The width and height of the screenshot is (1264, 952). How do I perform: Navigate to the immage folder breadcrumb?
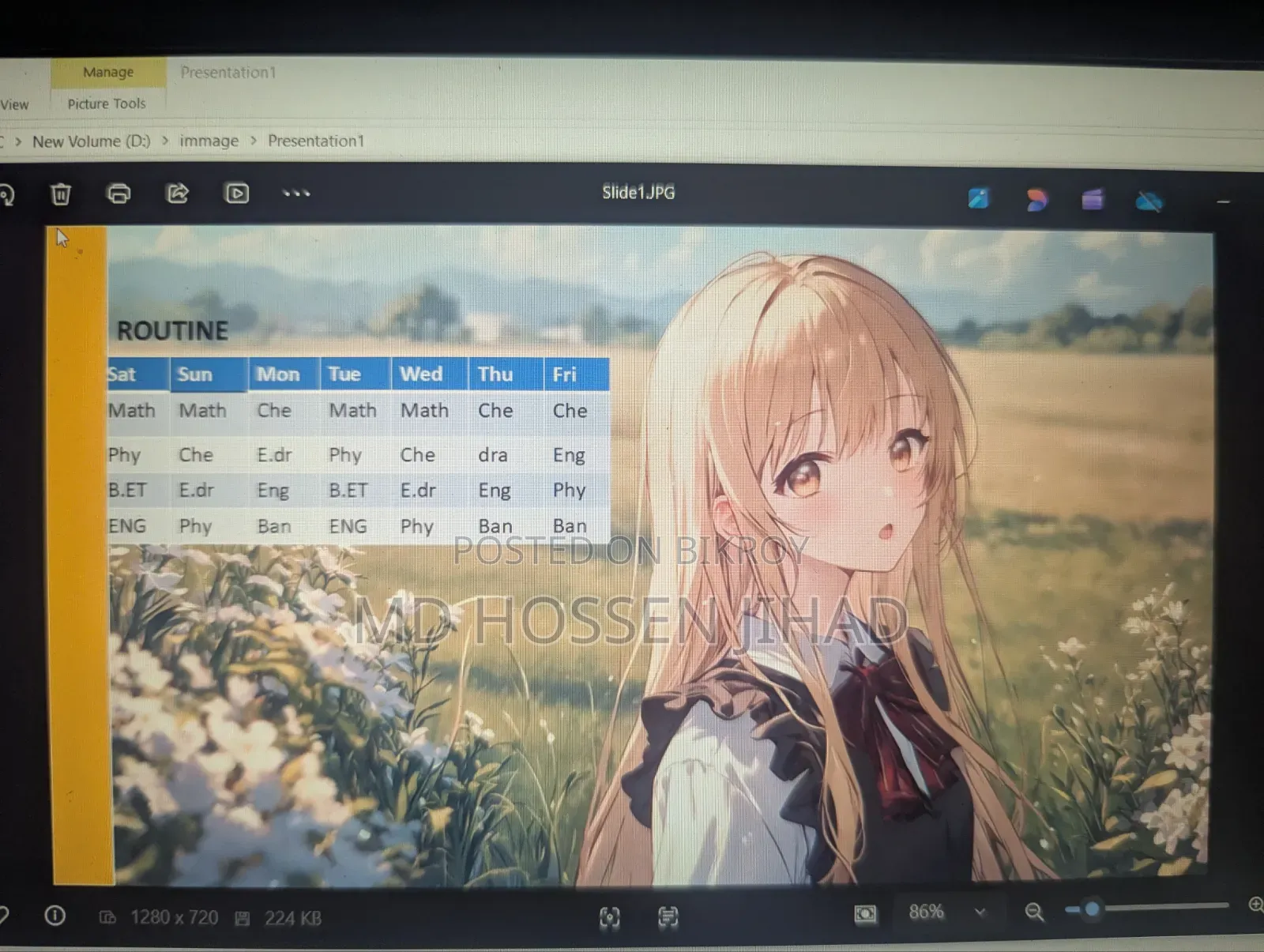[x=209, y=141]
